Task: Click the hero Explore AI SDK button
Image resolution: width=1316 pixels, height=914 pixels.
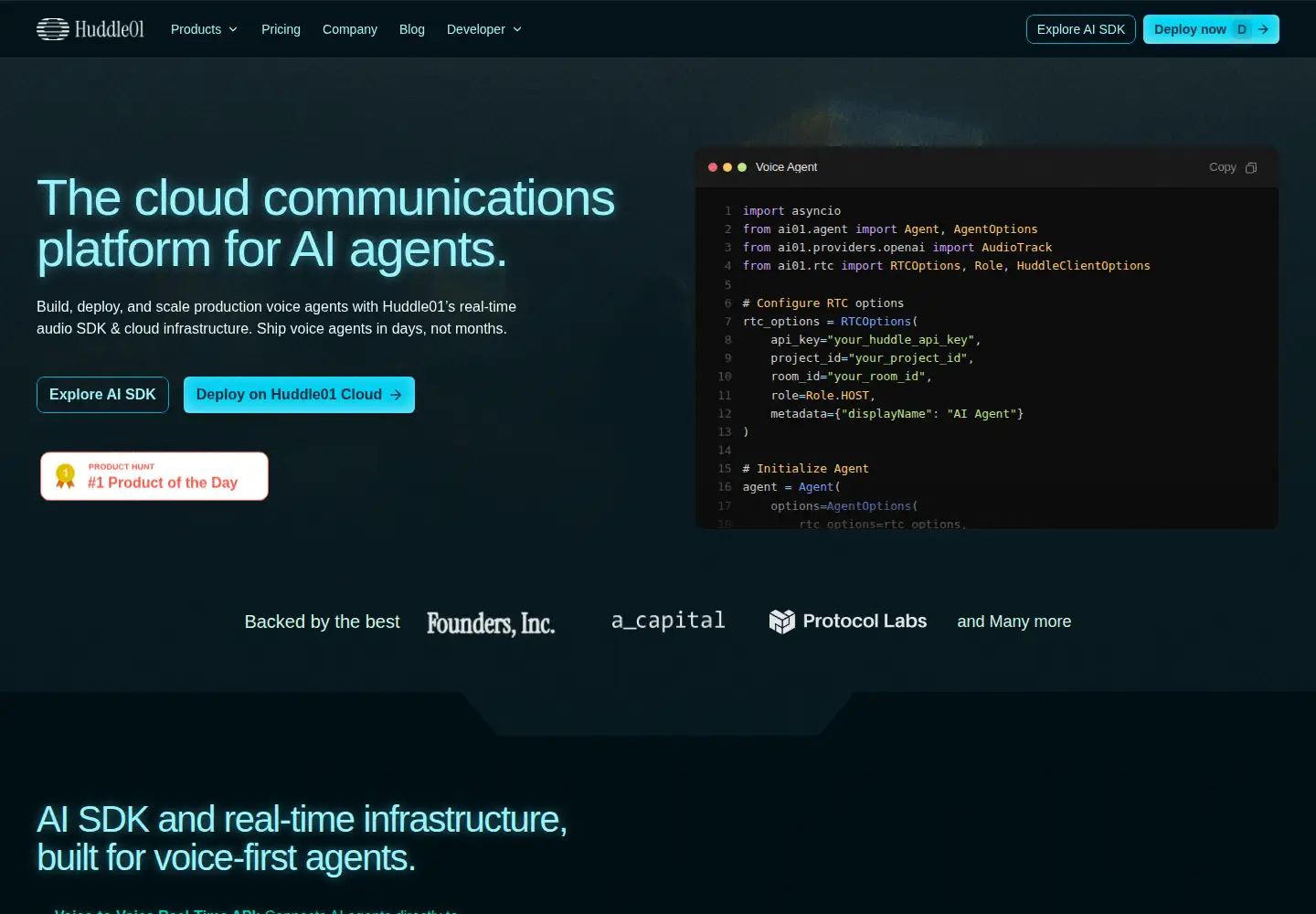Action: point(102,395)
